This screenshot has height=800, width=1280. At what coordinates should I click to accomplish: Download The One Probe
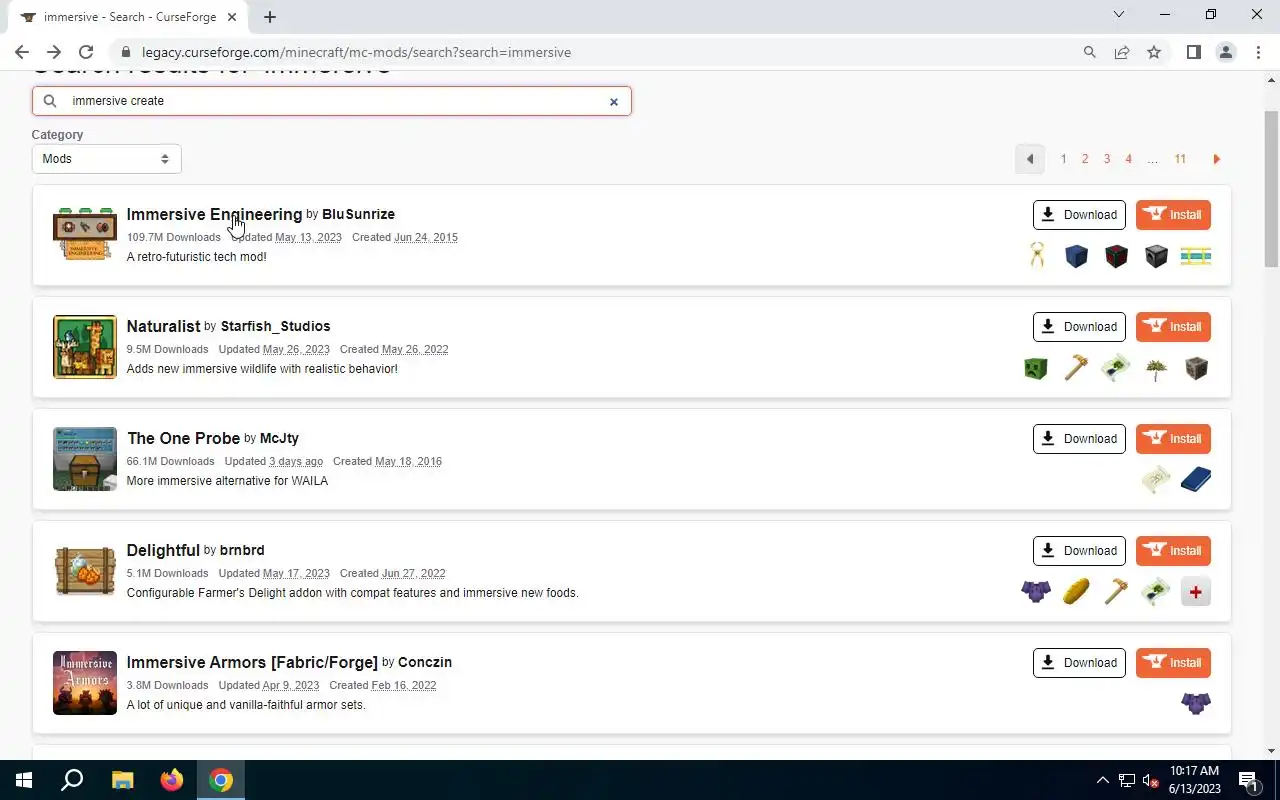(1079, 439)
